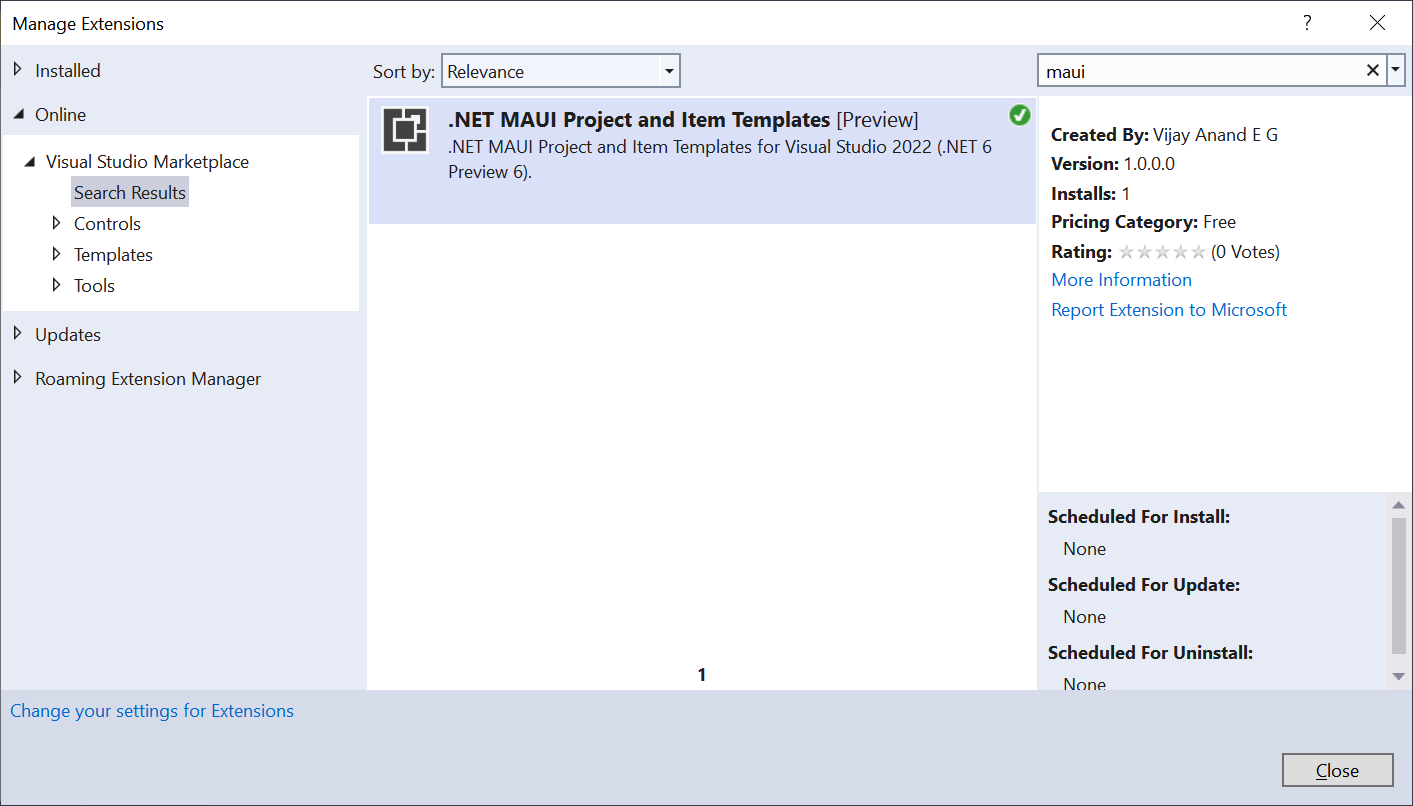The image size is (1413, 806).
Task: Expand the Updates section
Action: coord(18,334)
